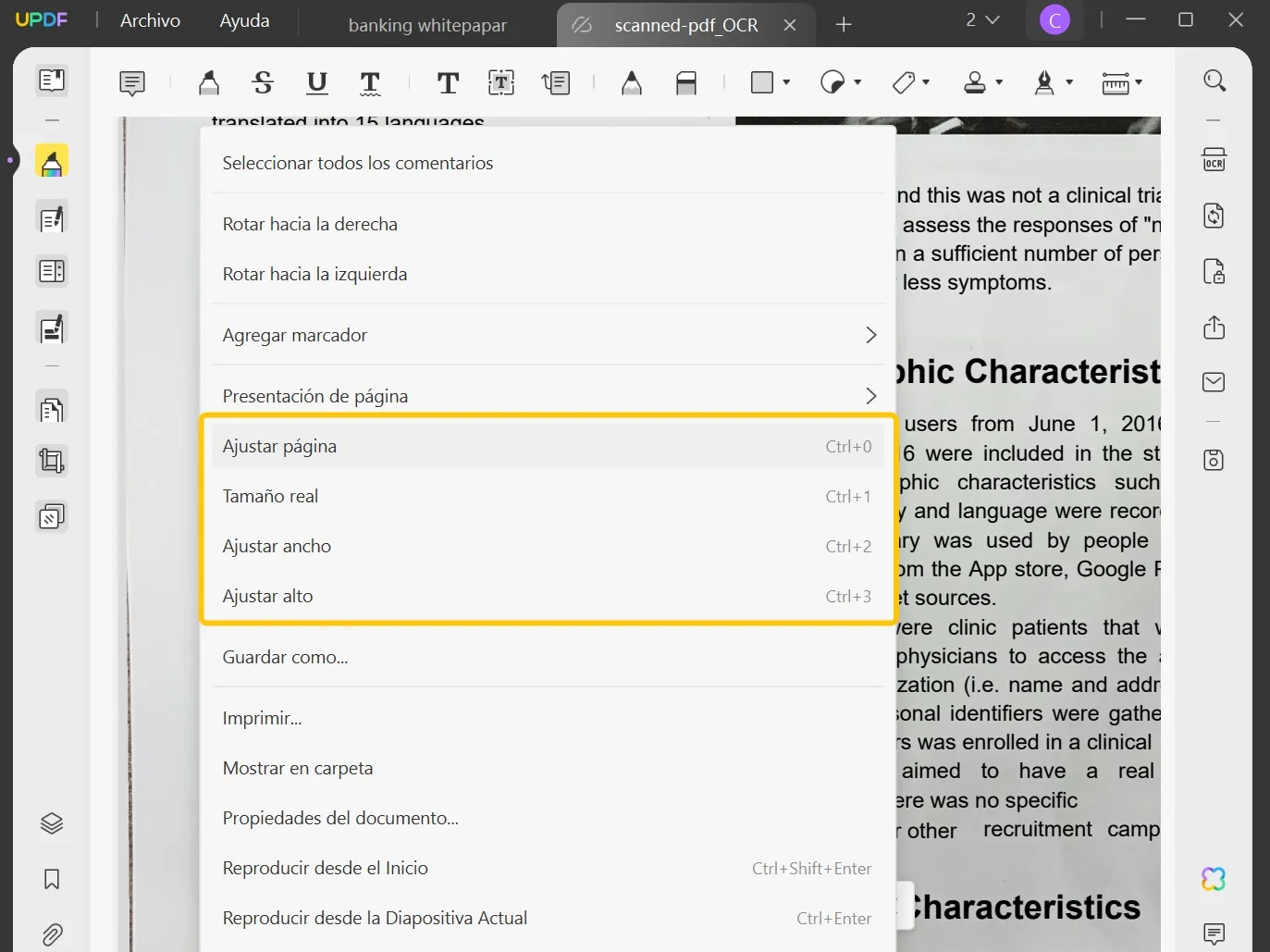Switch to the scanned-pdf_OCR tab
This screenshot has width=1270, height=952.
pos(685,25)
